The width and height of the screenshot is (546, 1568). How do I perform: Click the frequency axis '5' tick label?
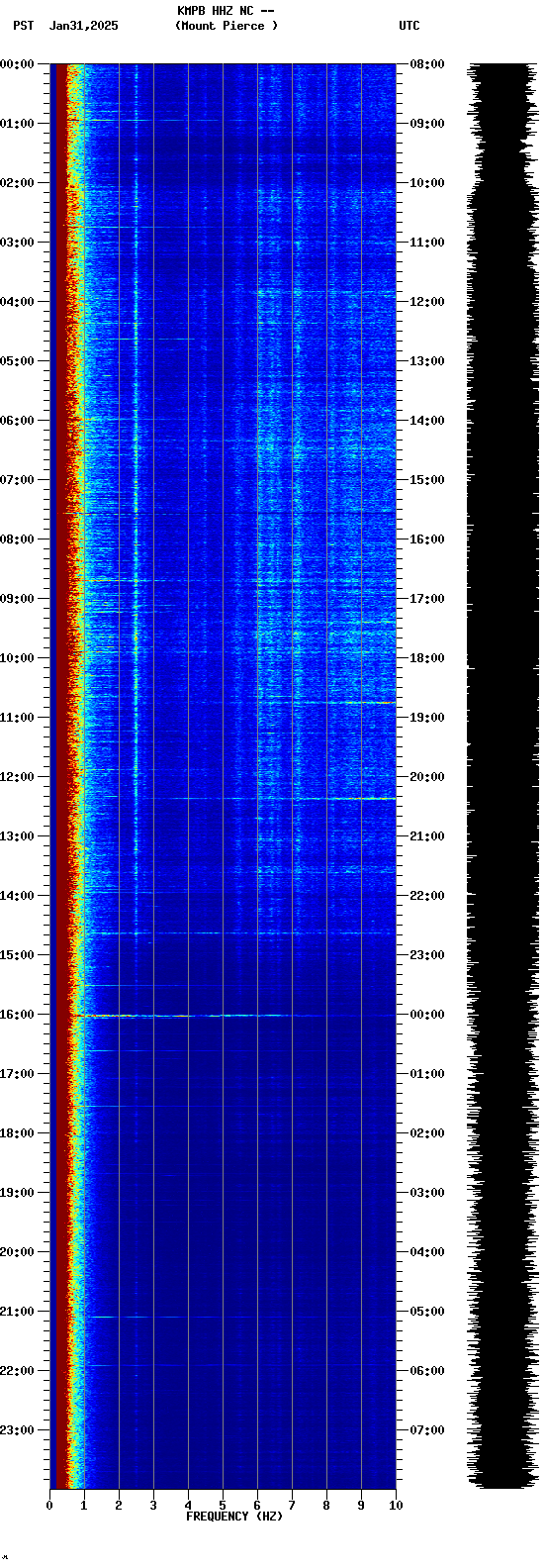point(223,1506)
